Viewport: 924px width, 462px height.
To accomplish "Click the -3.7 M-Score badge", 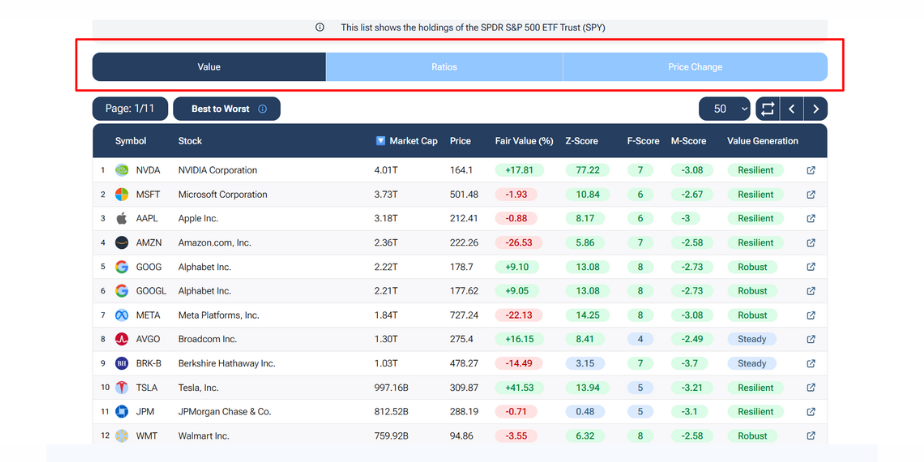I will click(689, 364).
